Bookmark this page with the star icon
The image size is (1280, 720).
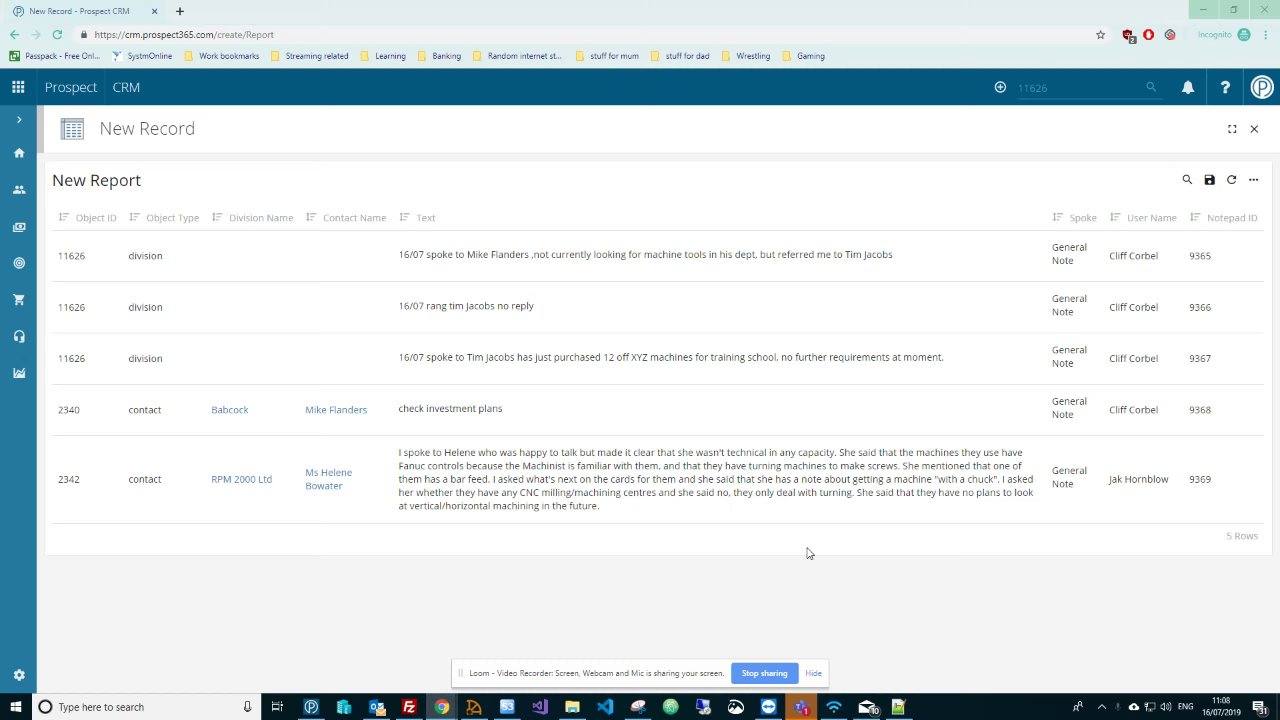coord(1101,34)
